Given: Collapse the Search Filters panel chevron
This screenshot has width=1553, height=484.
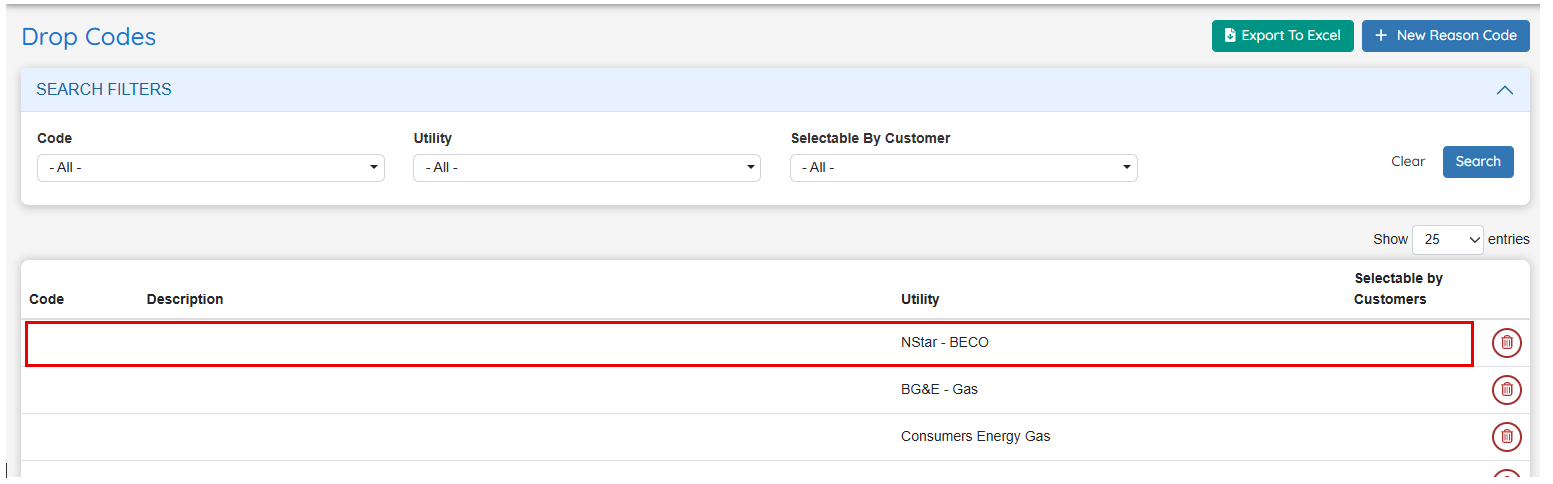Looking at the screenshot, I should (1504, 90).
